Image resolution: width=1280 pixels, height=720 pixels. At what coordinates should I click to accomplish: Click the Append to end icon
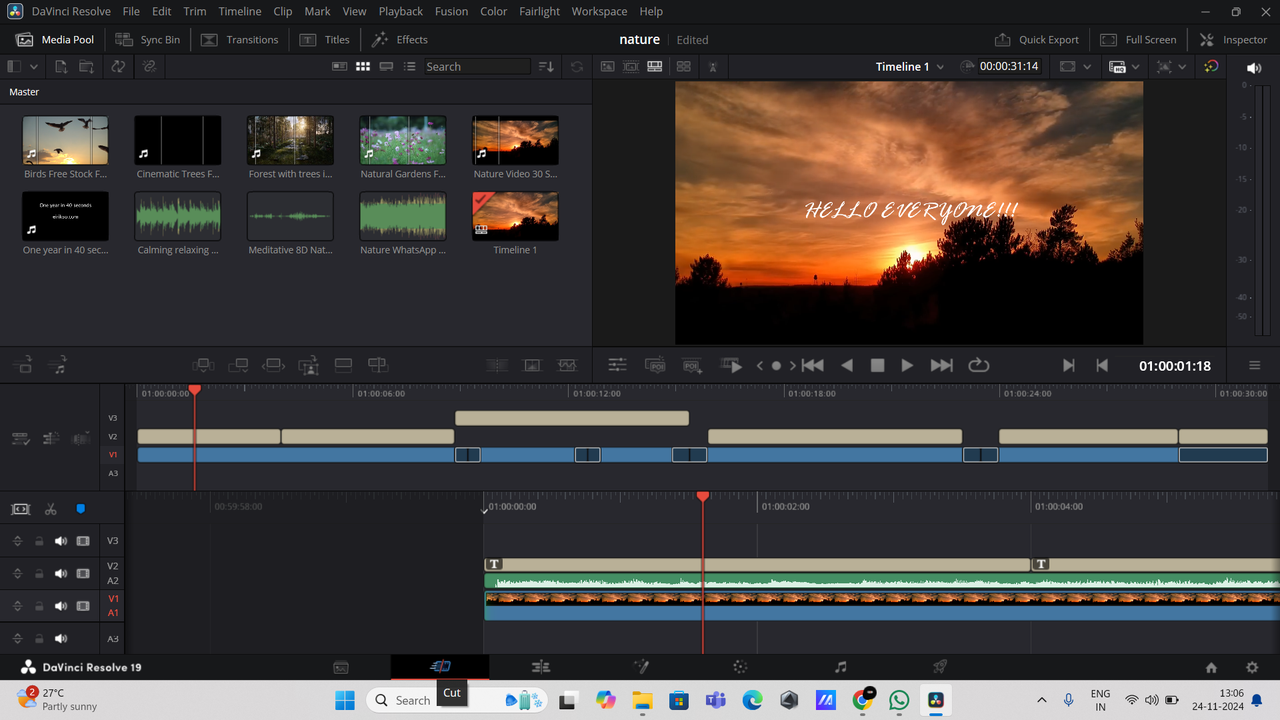(238, 365)
